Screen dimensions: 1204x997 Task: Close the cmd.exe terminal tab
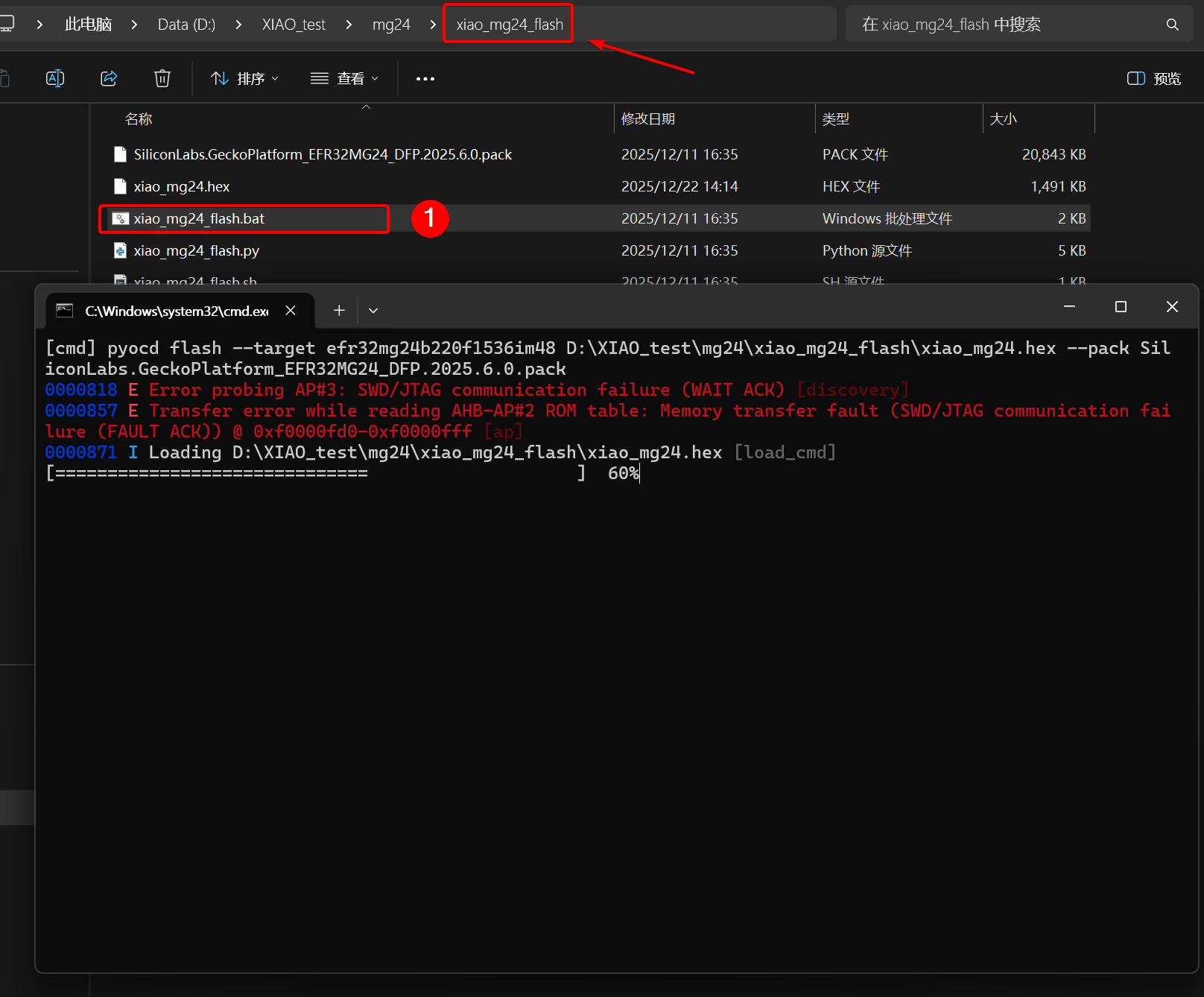(291, 310)
